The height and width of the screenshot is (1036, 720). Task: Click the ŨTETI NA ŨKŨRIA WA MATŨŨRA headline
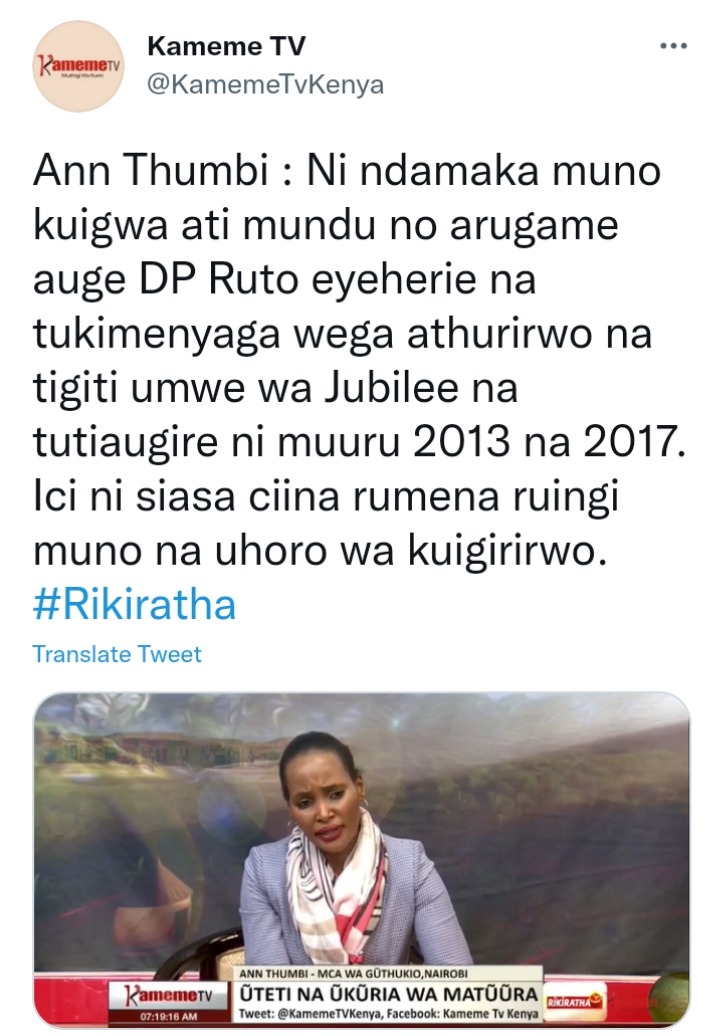(x=388, y=994)
